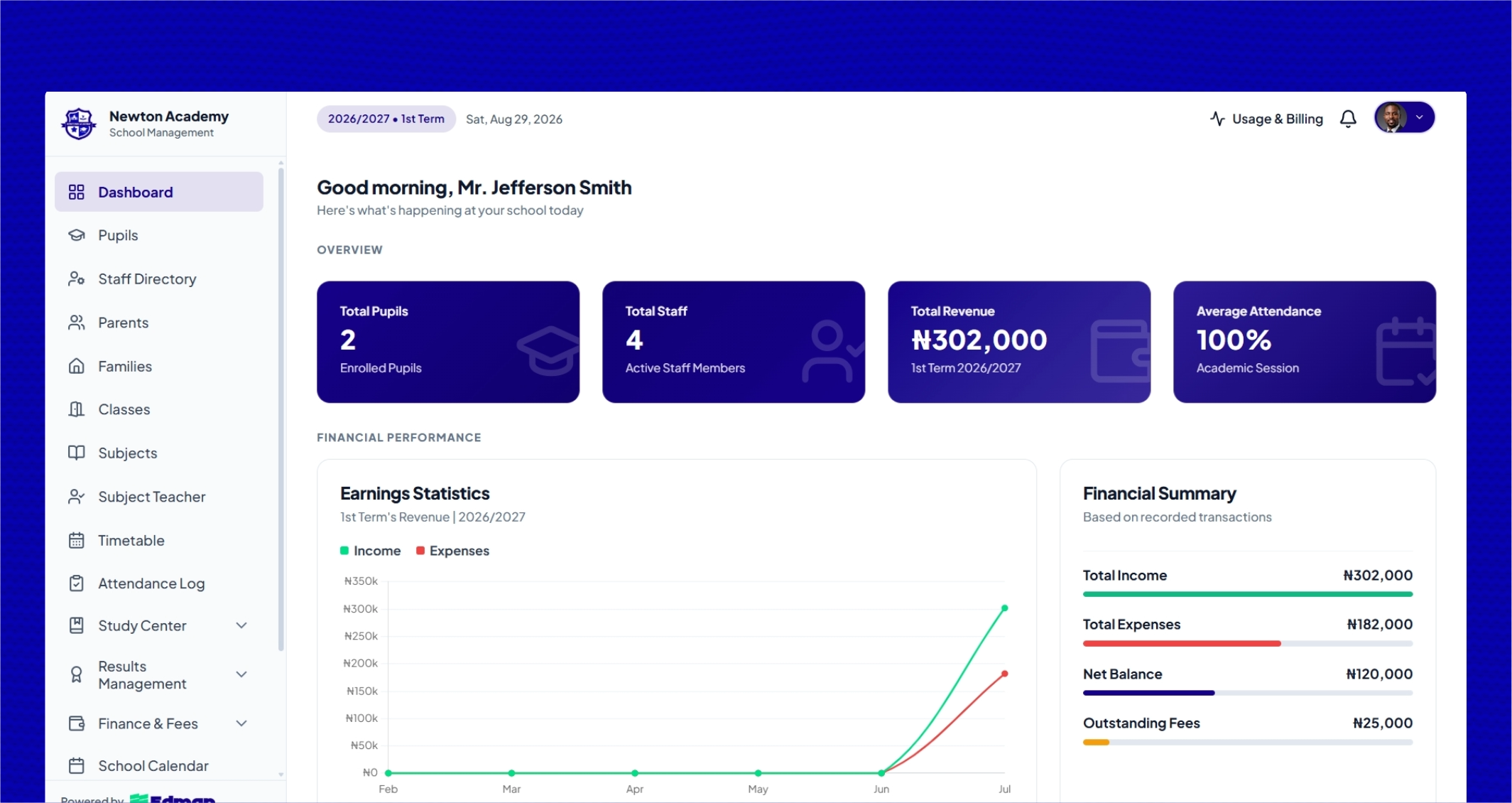Screen dimensions: 1512x803
Task: Click the Subject Teacher person-check icon
Action: tap(76, 497)
